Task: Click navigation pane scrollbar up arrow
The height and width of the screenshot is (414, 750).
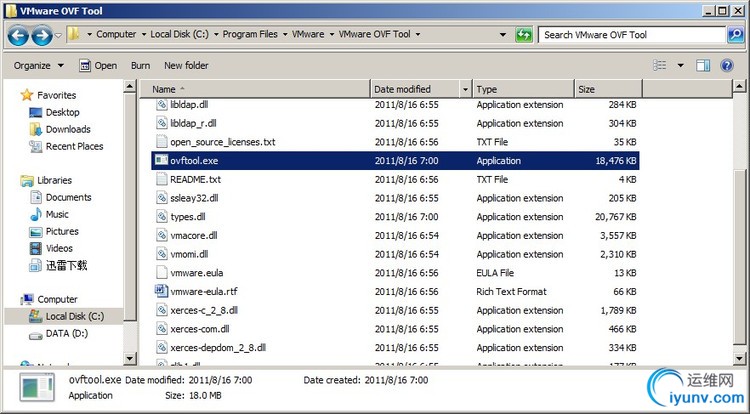Action: [x=130, y=87]
